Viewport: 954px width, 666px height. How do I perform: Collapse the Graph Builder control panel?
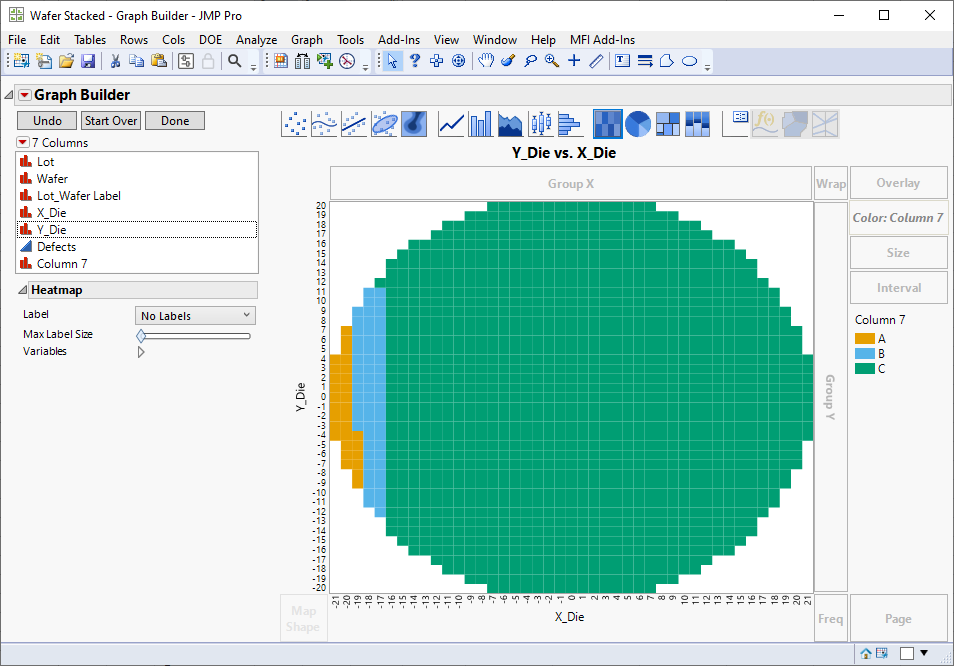click(8, 94)
